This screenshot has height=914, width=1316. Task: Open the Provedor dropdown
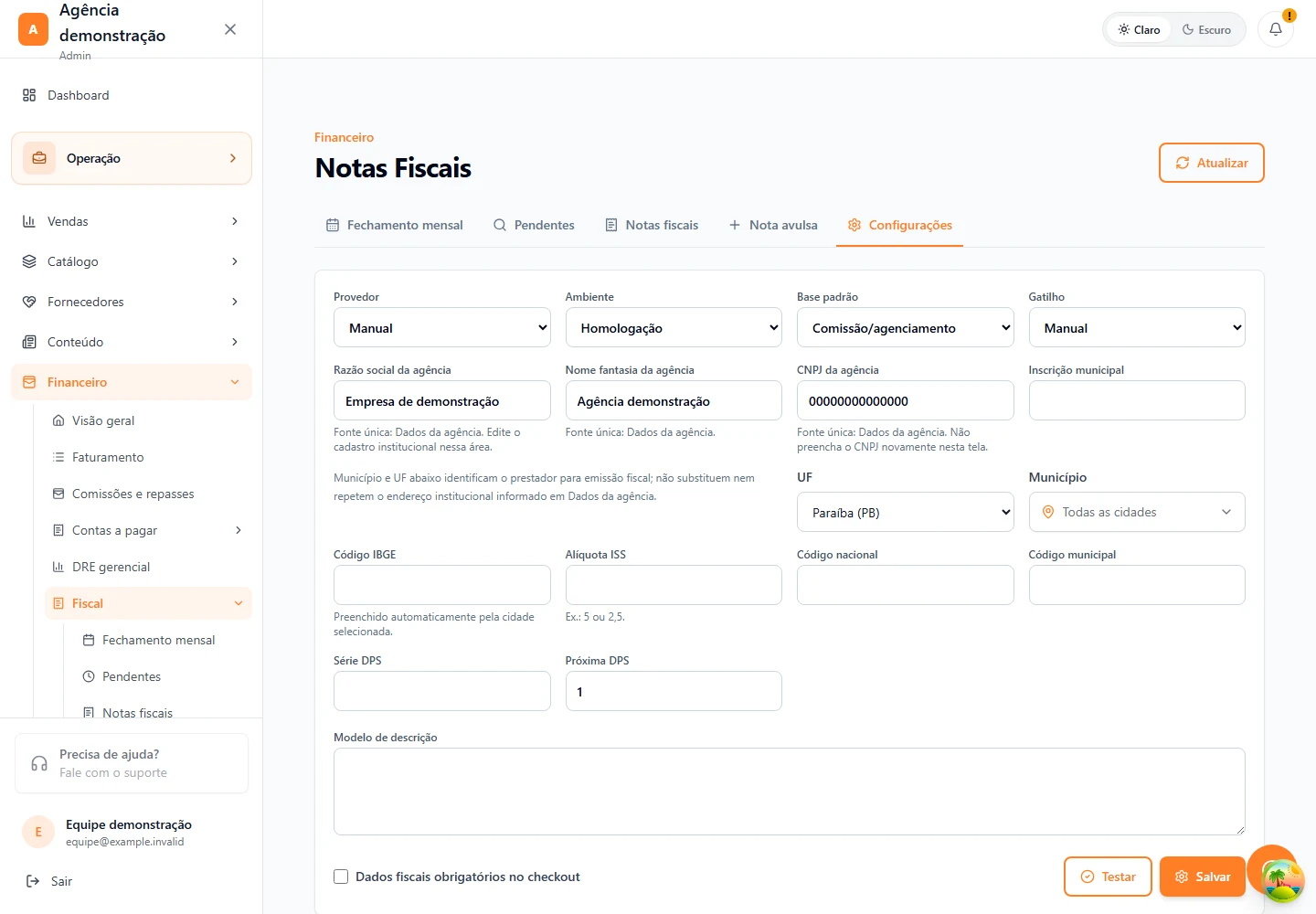(x=442, y=327)
